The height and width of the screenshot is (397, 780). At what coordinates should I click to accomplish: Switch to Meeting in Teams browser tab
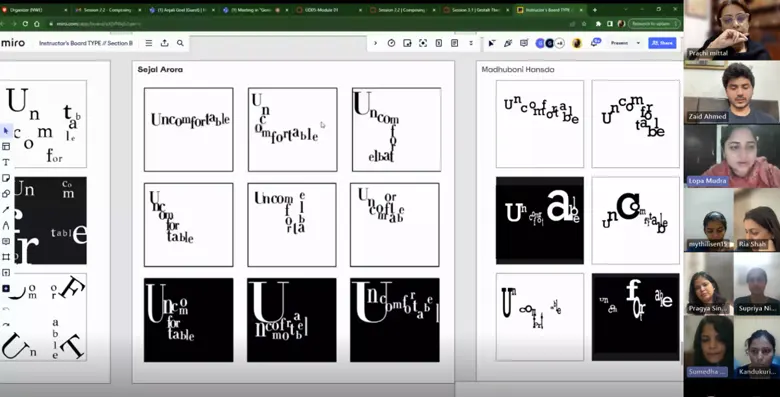pyautogui.click(x=254, y=10)
